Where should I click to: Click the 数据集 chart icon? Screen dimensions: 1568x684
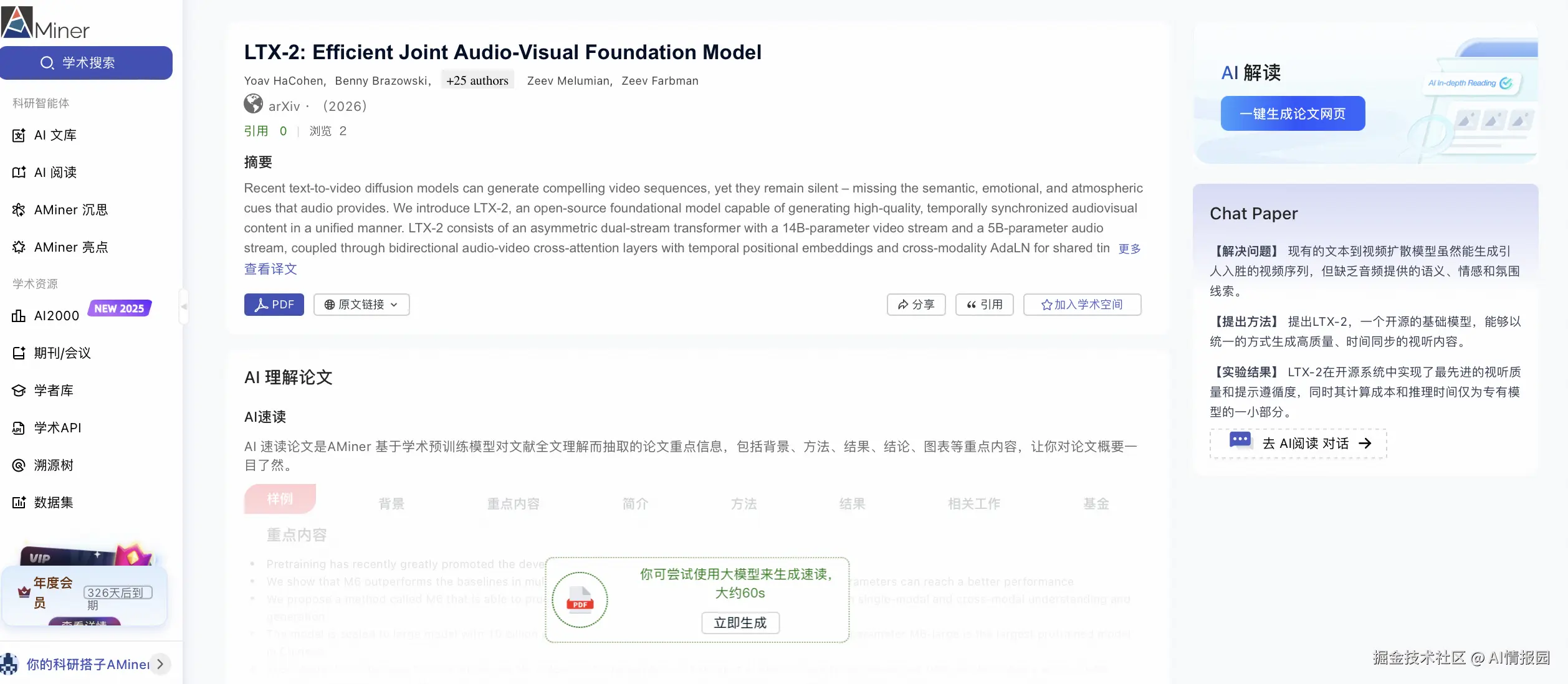19,503
